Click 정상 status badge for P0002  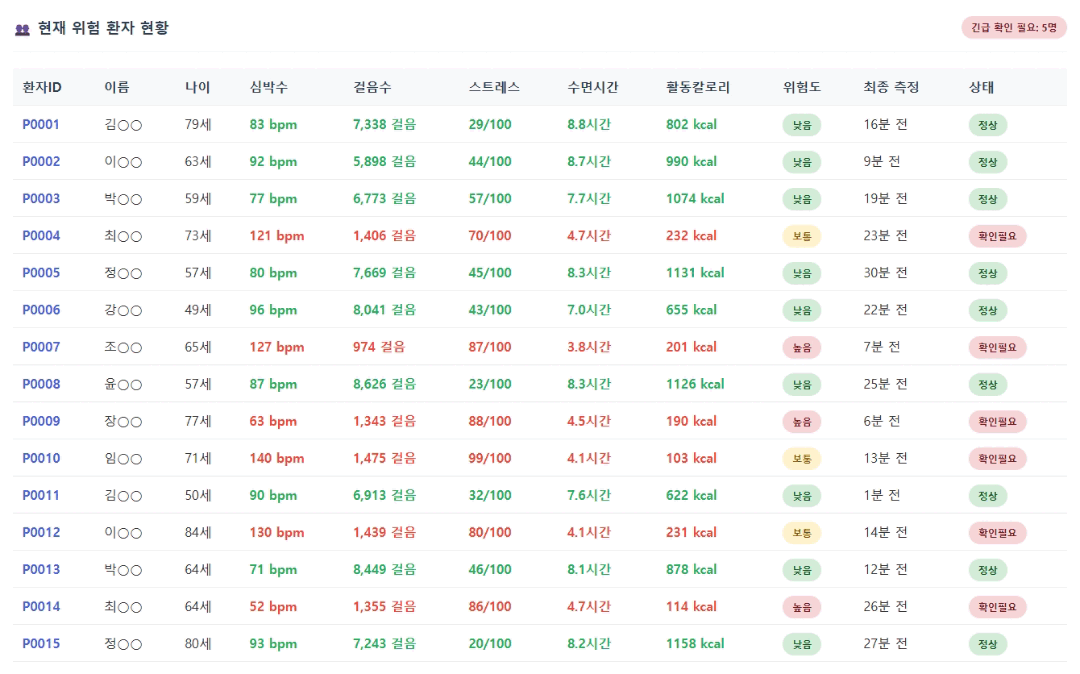[x=987, y=162]
